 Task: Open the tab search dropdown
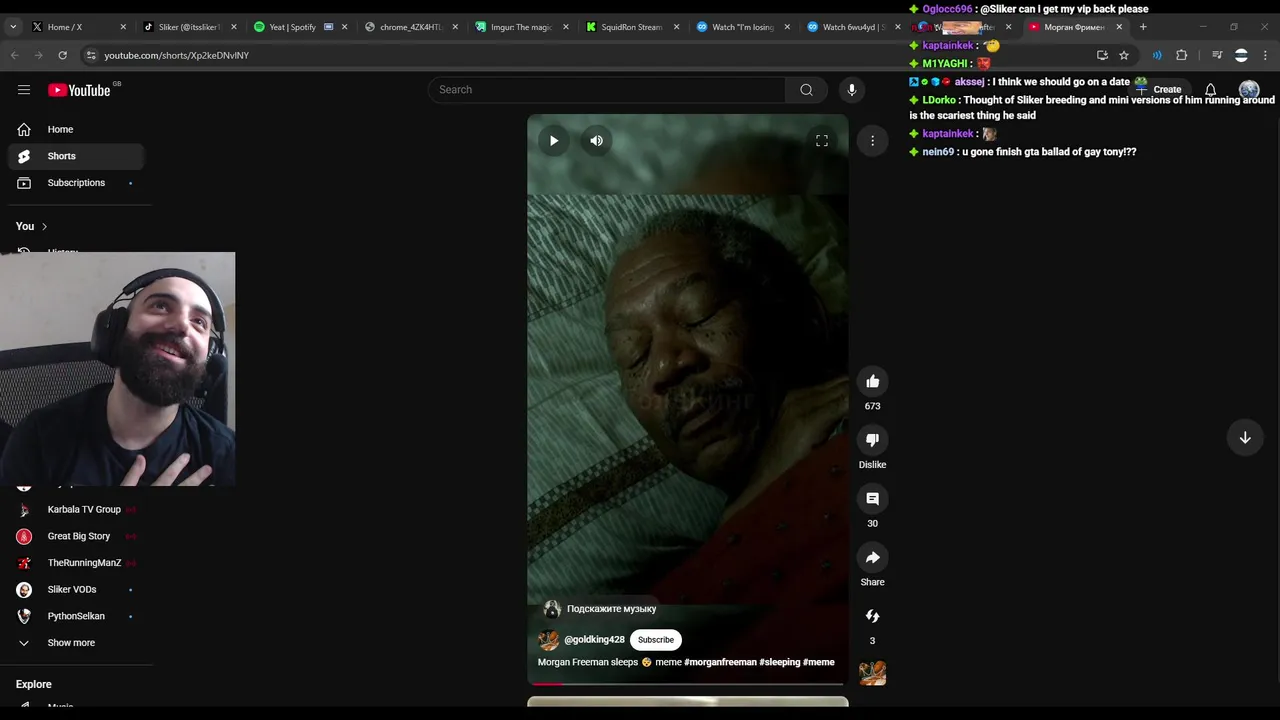tap(13, 27)
